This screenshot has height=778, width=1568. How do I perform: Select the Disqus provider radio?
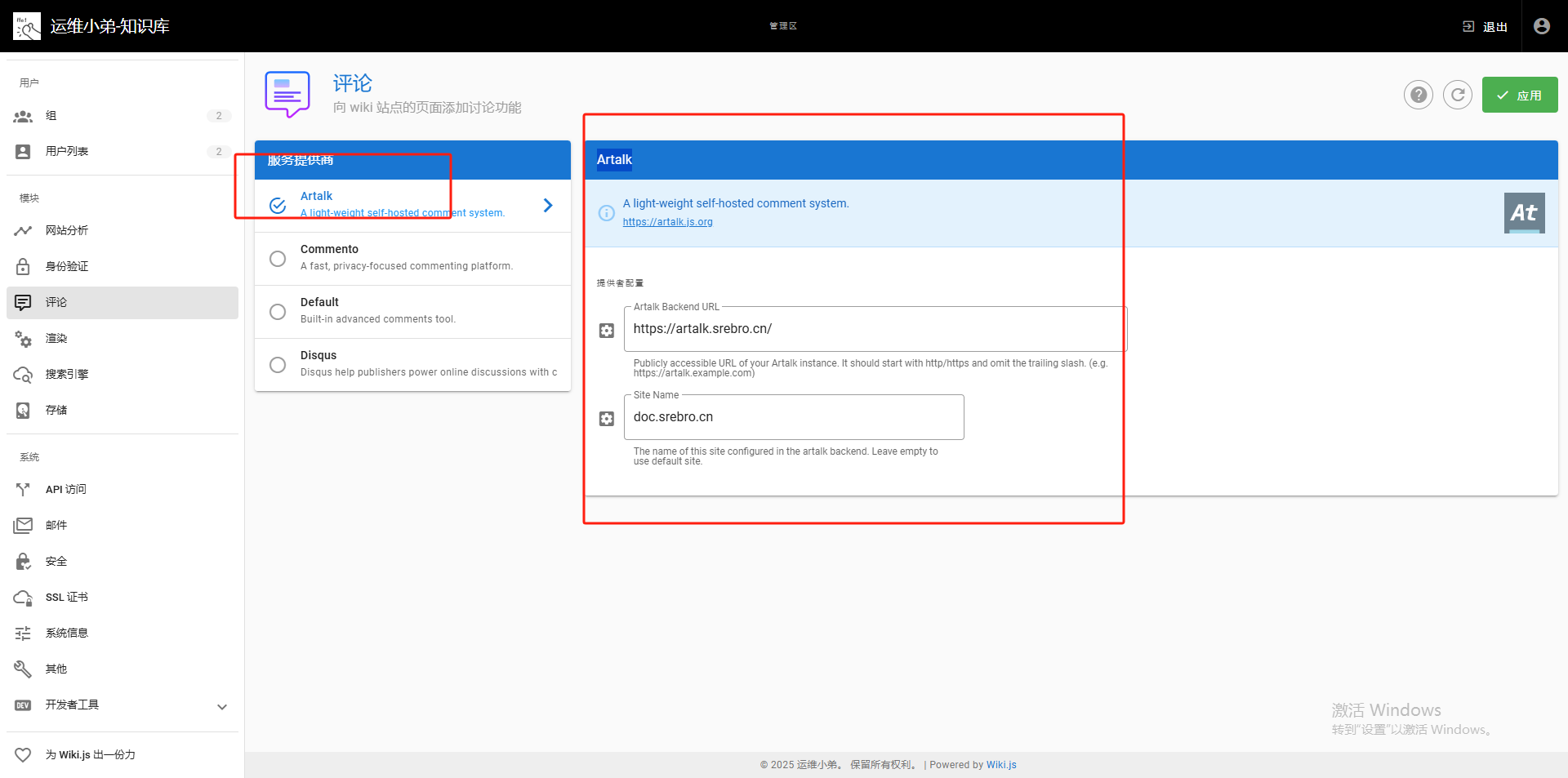[278, 365]
